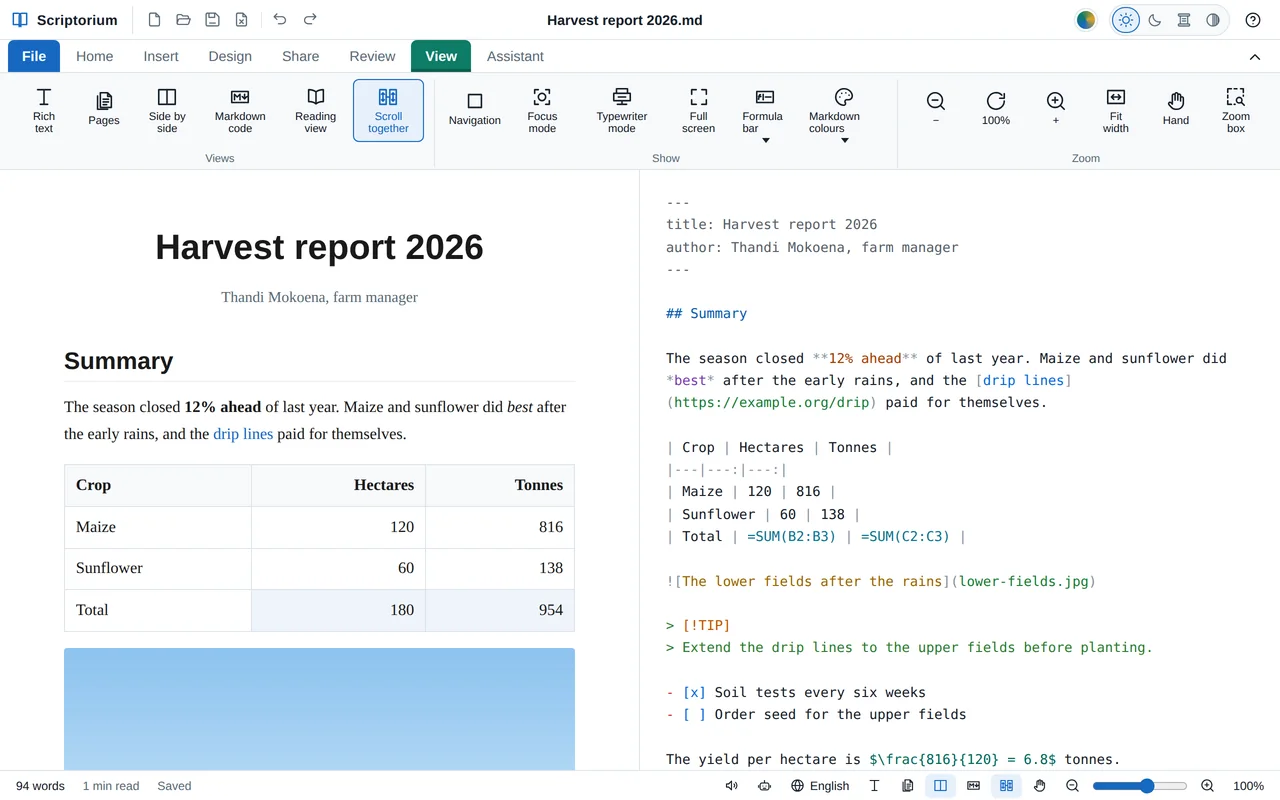Click the magnifier minus in status bar
The width and height of the screenshot is (1280, 800).
point(1072,786)
